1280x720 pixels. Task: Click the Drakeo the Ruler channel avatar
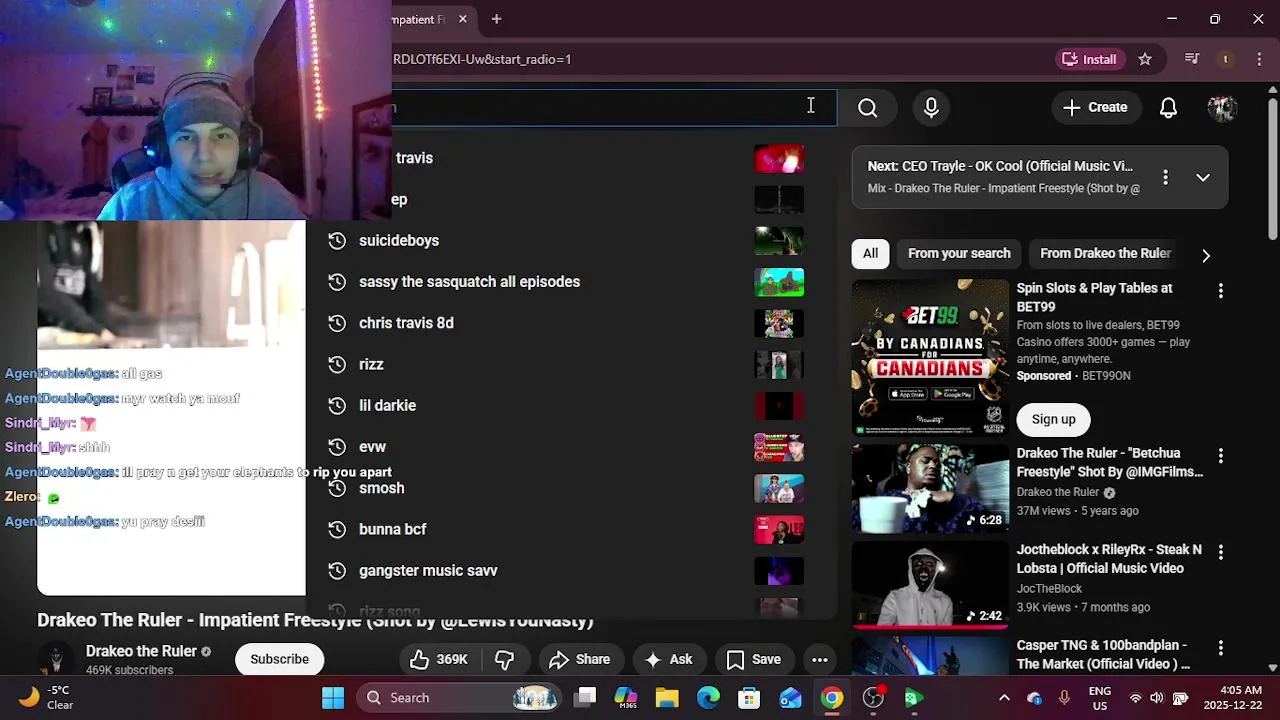(x=56, y=660)
